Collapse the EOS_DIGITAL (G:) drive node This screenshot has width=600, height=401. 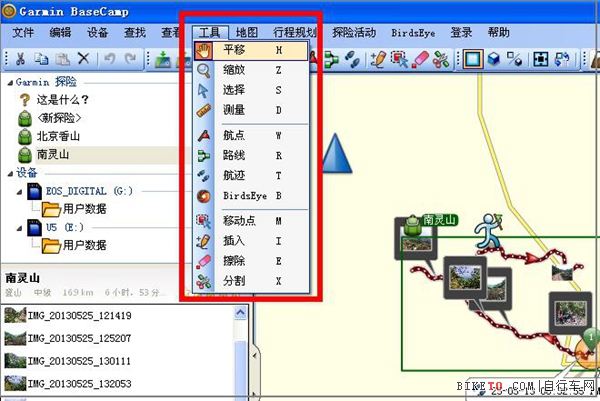(x=20, y=191)
